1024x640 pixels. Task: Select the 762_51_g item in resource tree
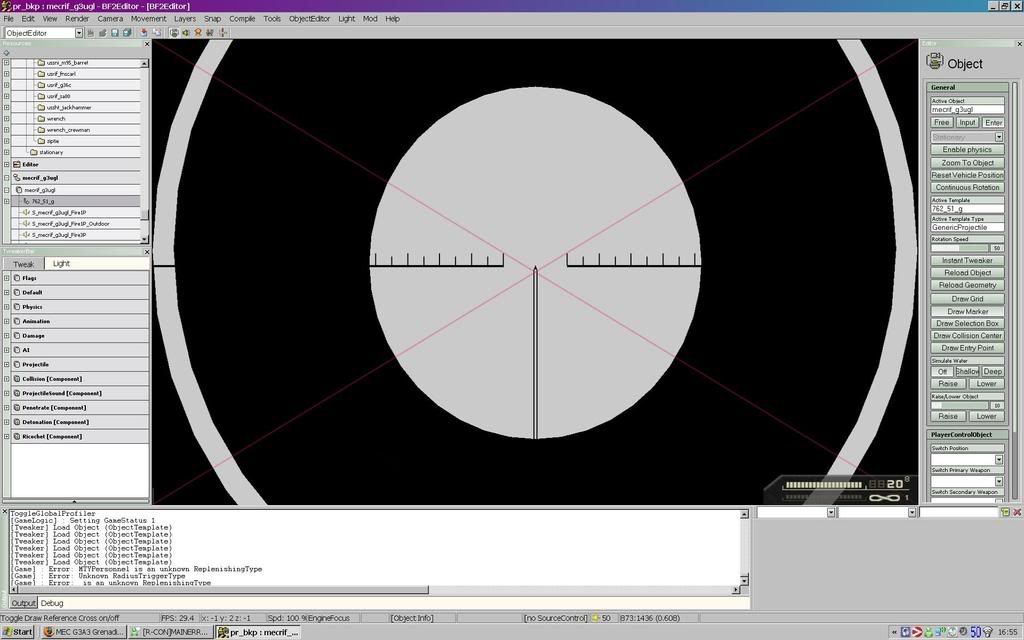pos(43,201)
